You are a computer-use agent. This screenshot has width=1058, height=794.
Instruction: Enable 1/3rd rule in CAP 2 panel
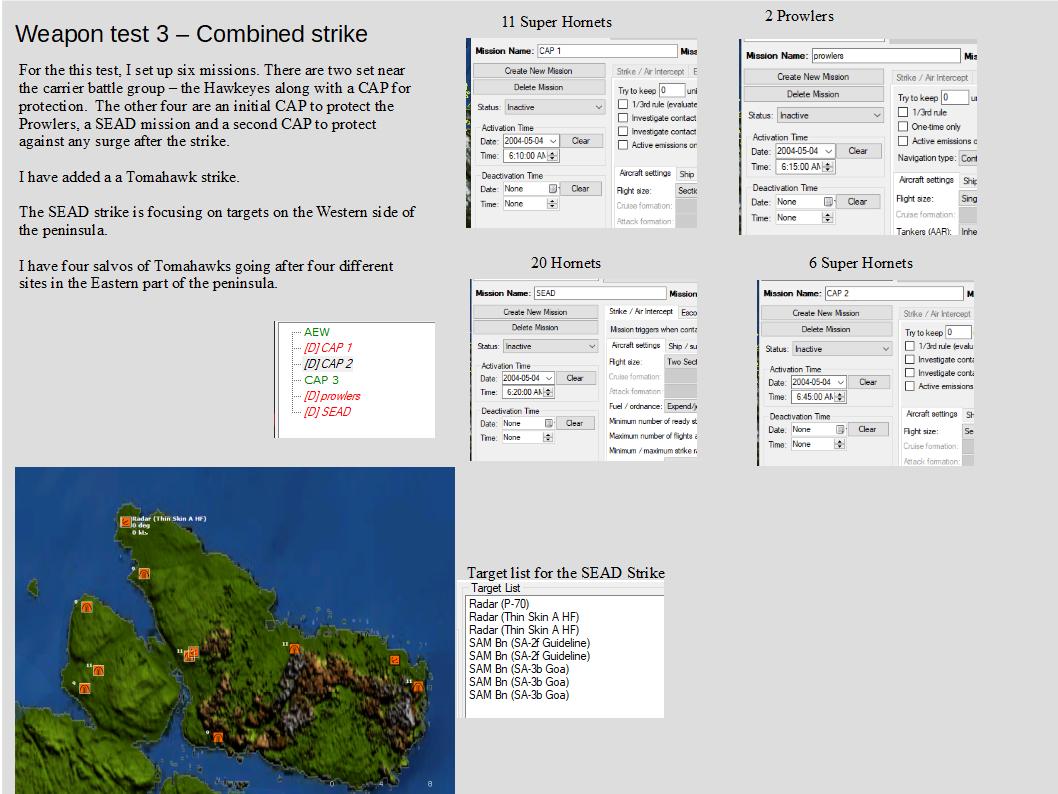(910, 345)
